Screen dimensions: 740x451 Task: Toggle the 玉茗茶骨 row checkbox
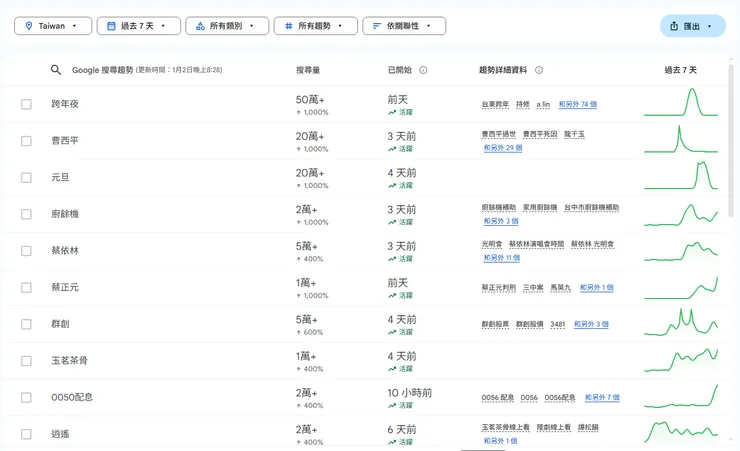point(26,361)
